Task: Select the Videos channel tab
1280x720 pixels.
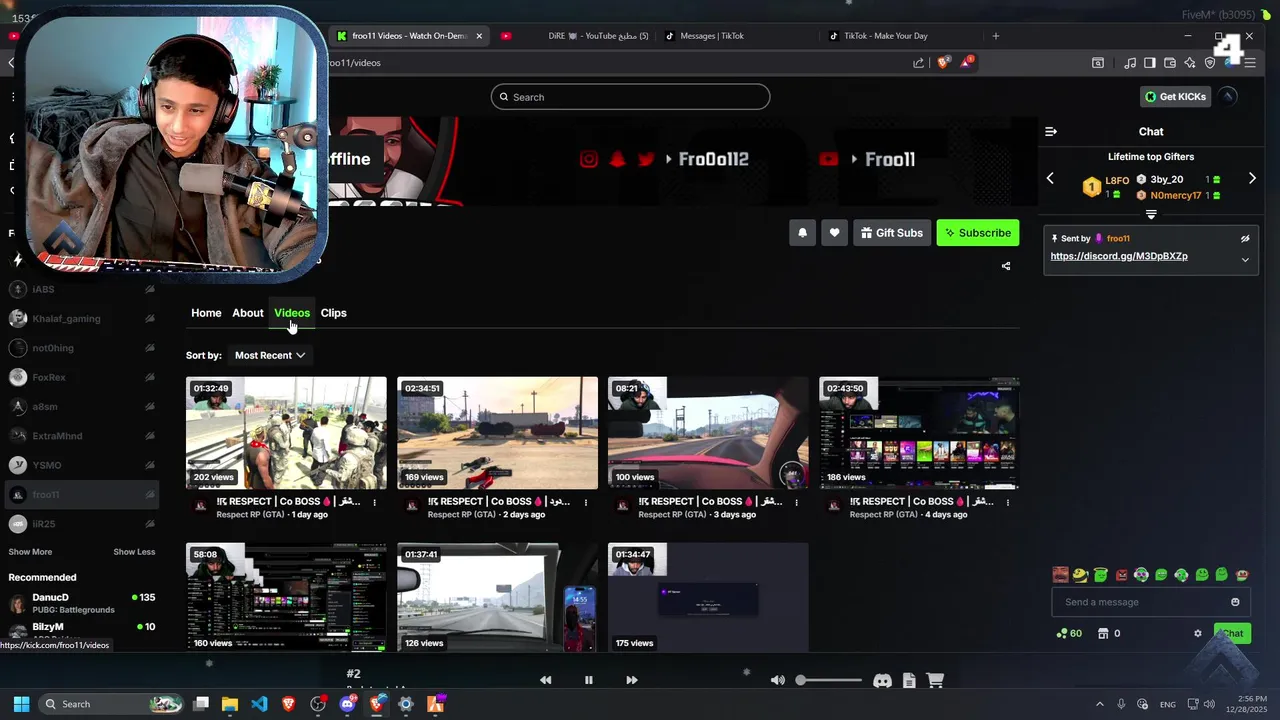Action: (292, 313)
